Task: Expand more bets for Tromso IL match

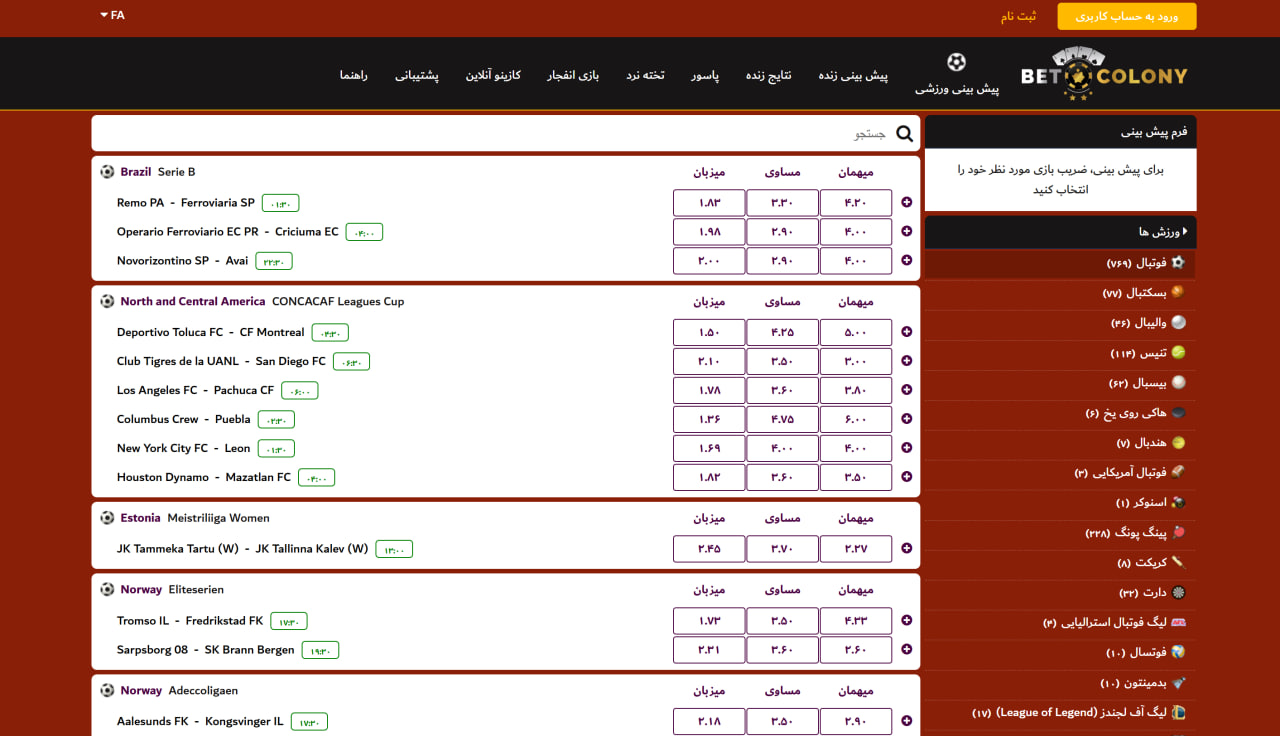Action: 907,621
